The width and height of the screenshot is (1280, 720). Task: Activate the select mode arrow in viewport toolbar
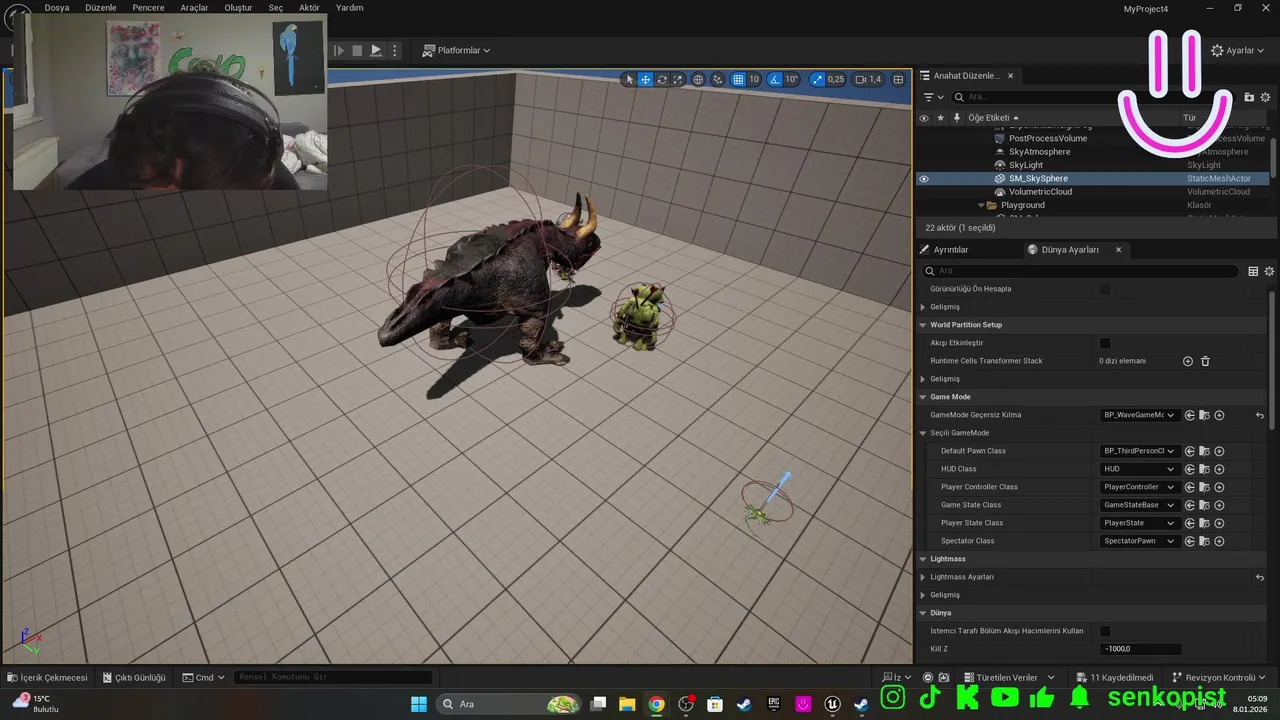(629, 79)
